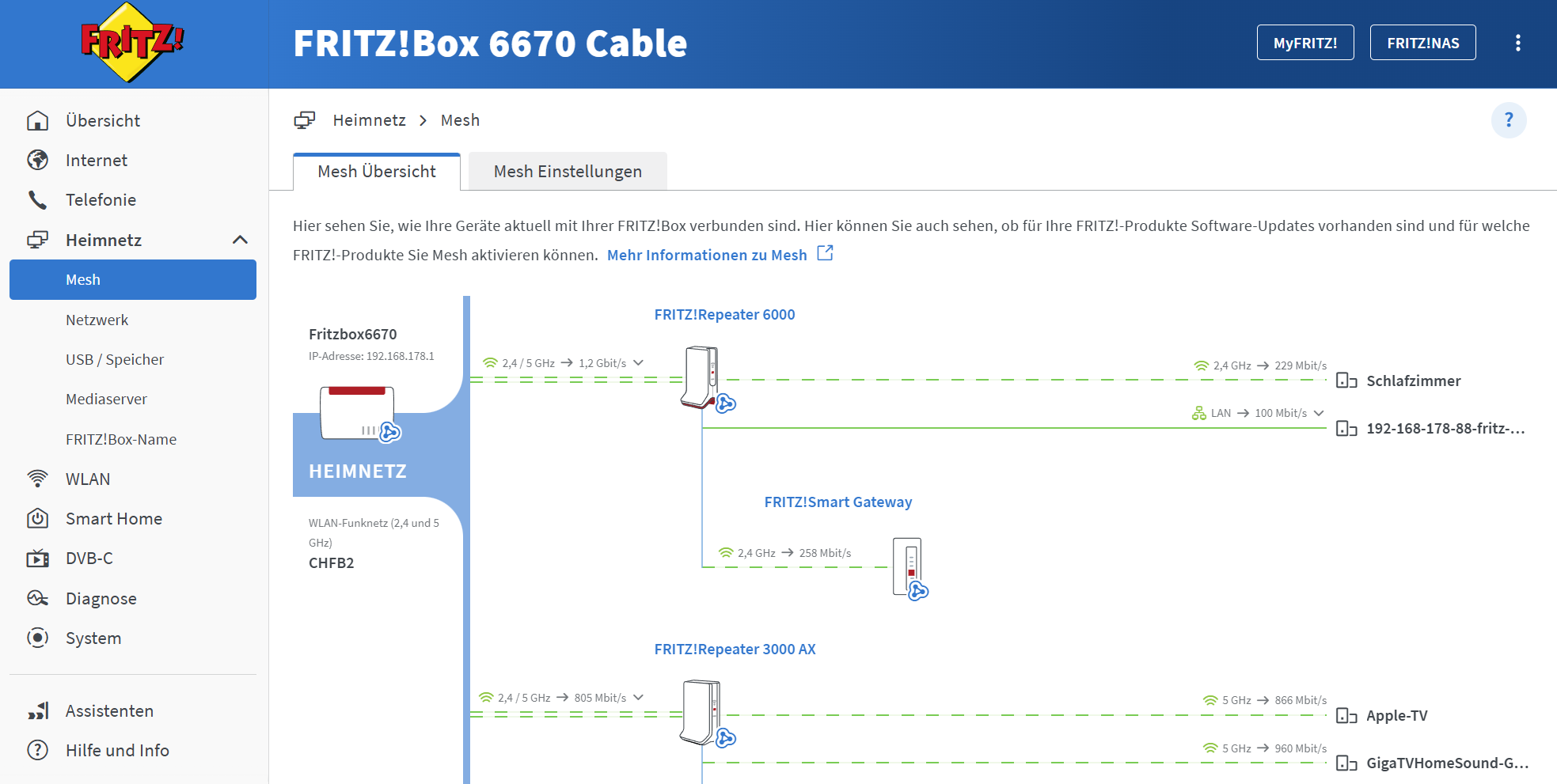
Task: Open the FRITZ!NAS button
Action: [x=1422, y=43]
